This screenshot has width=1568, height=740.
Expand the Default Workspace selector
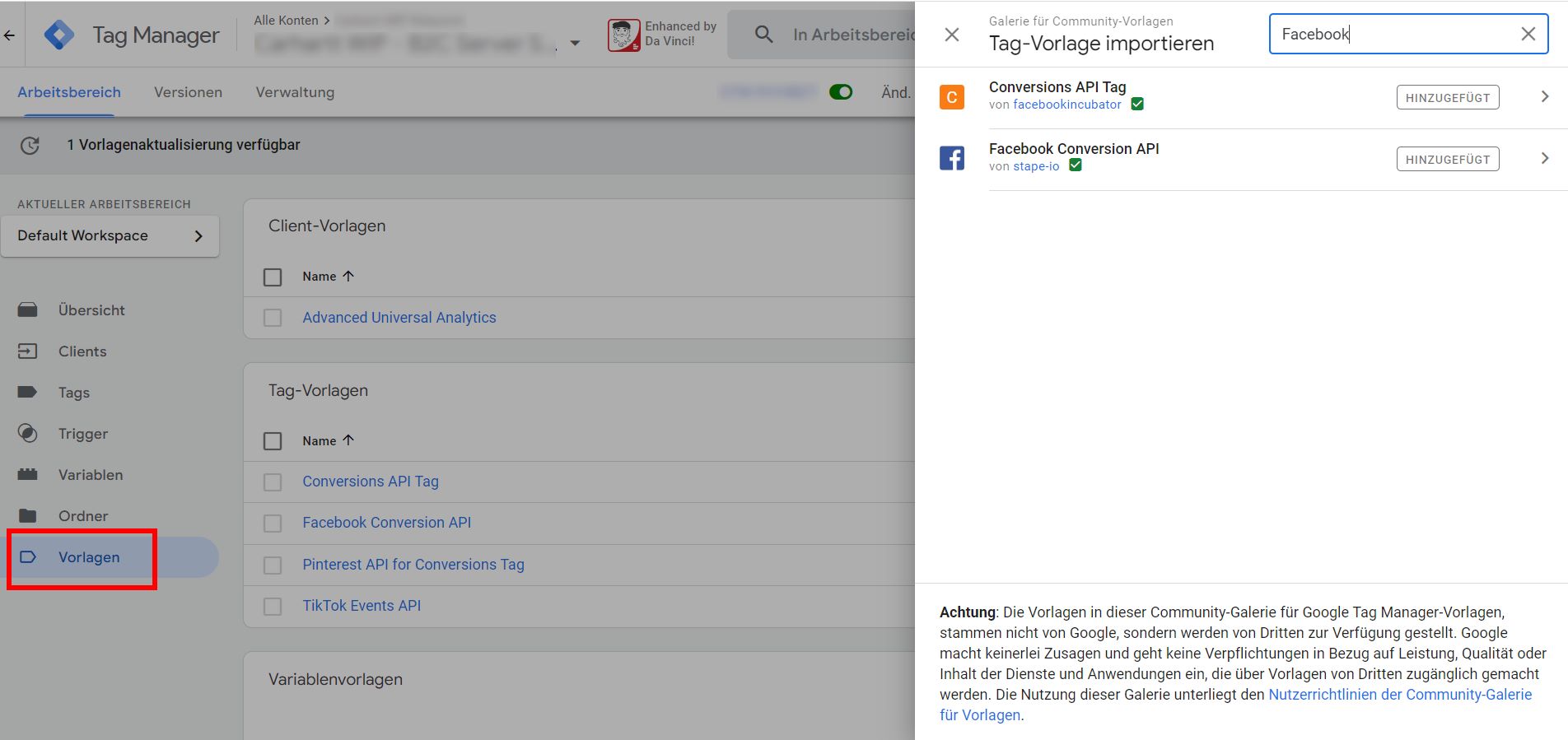pyautogui.click(x=110, y=236)
